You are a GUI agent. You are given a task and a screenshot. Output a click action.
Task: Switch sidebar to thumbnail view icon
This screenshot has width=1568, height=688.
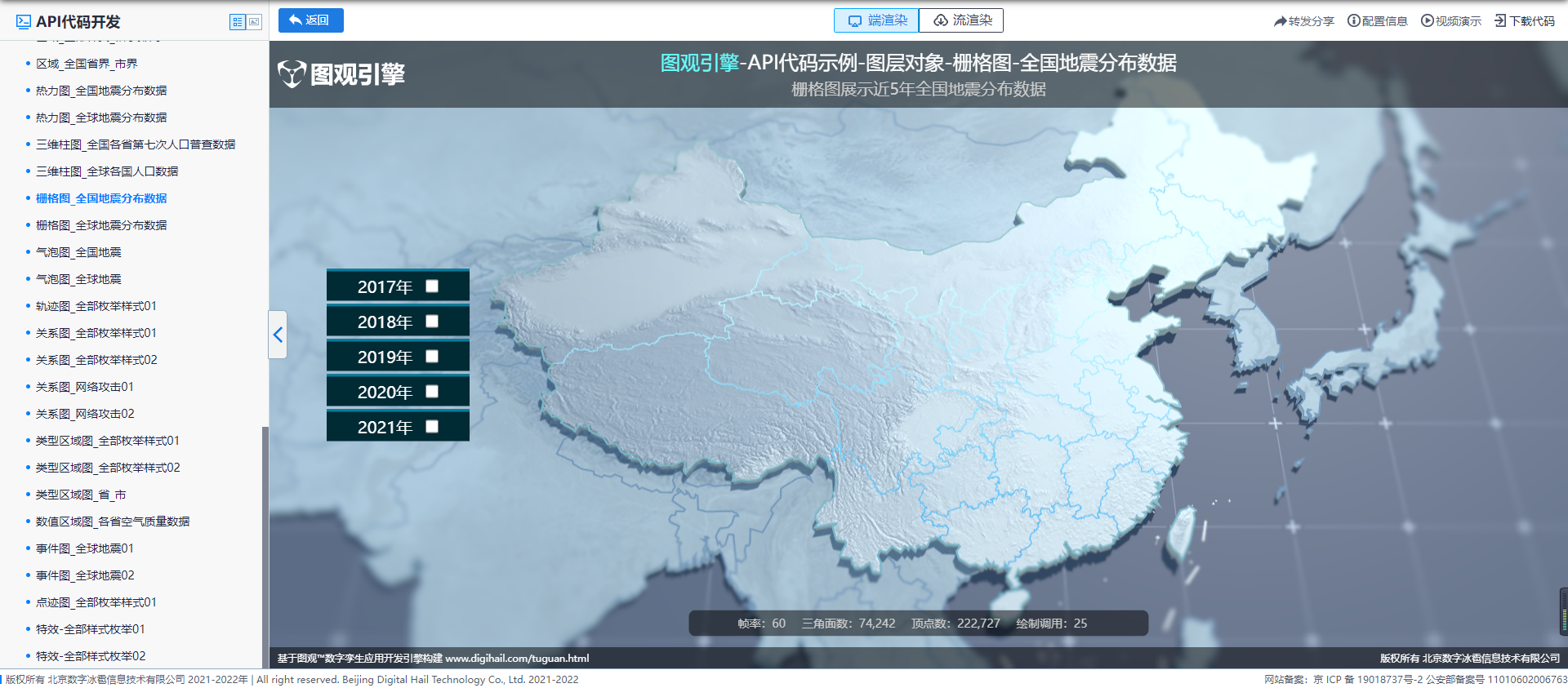click(x=254, y=22)
